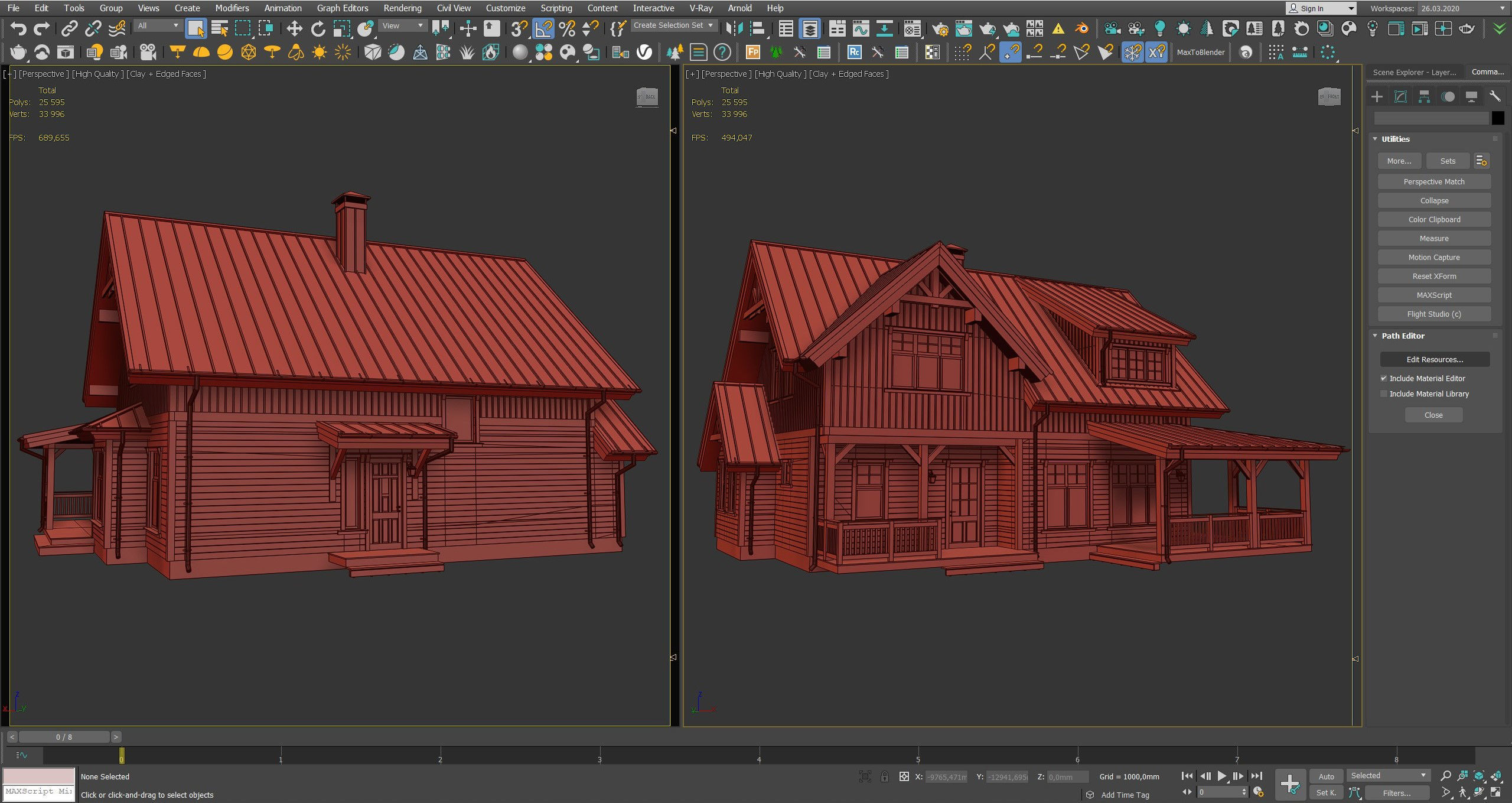This screenshot has height=803, width=1512.
Task: Open the Scripting menu
Action: tap(556, 8)
